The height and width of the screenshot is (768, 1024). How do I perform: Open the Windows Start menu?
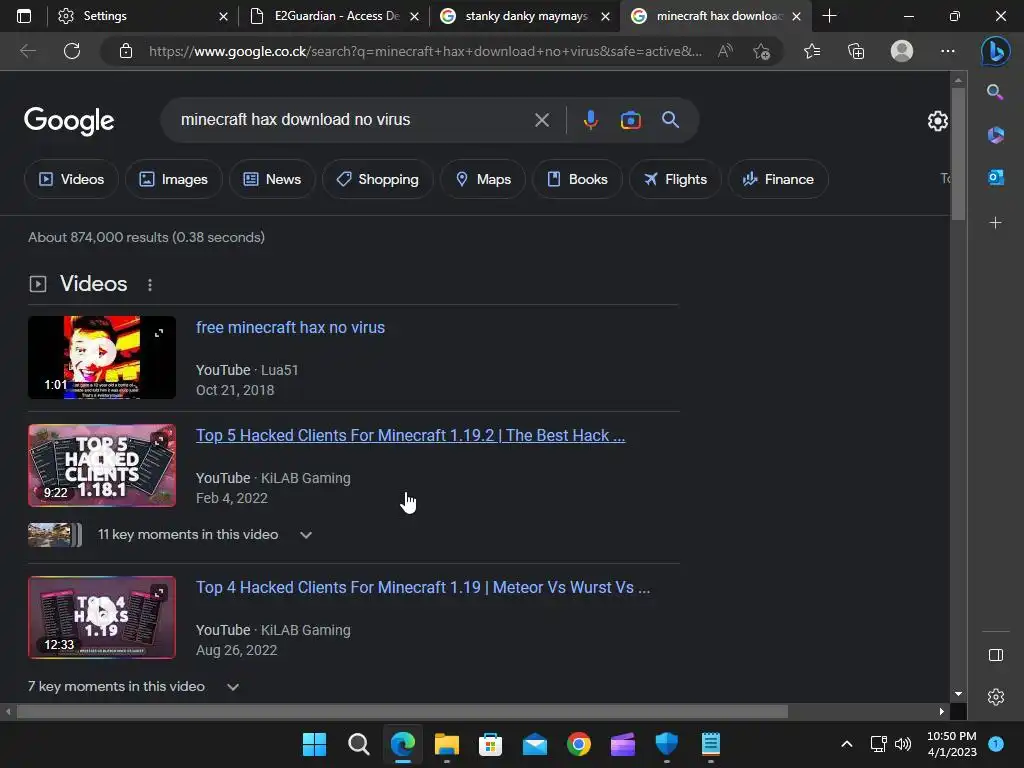tap(314, 744)
